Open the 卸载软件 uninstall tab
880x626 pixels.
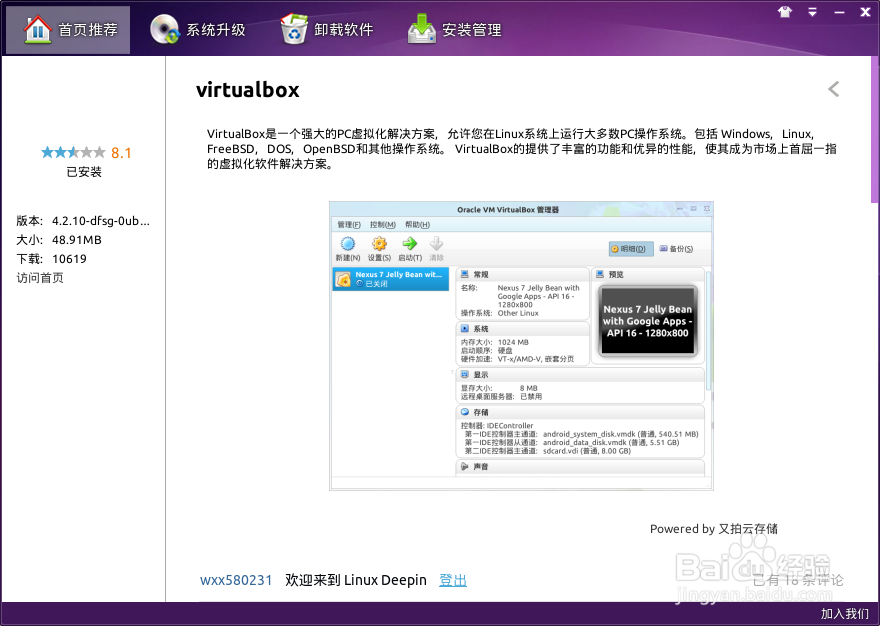click(x=327, y=30)
